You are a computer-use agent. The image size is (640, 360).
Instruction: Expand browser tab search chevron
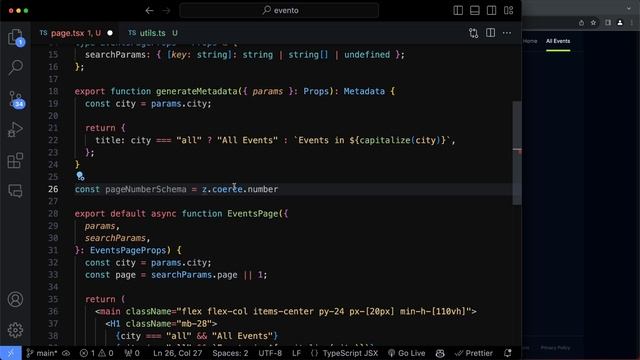tap(629, 8)
